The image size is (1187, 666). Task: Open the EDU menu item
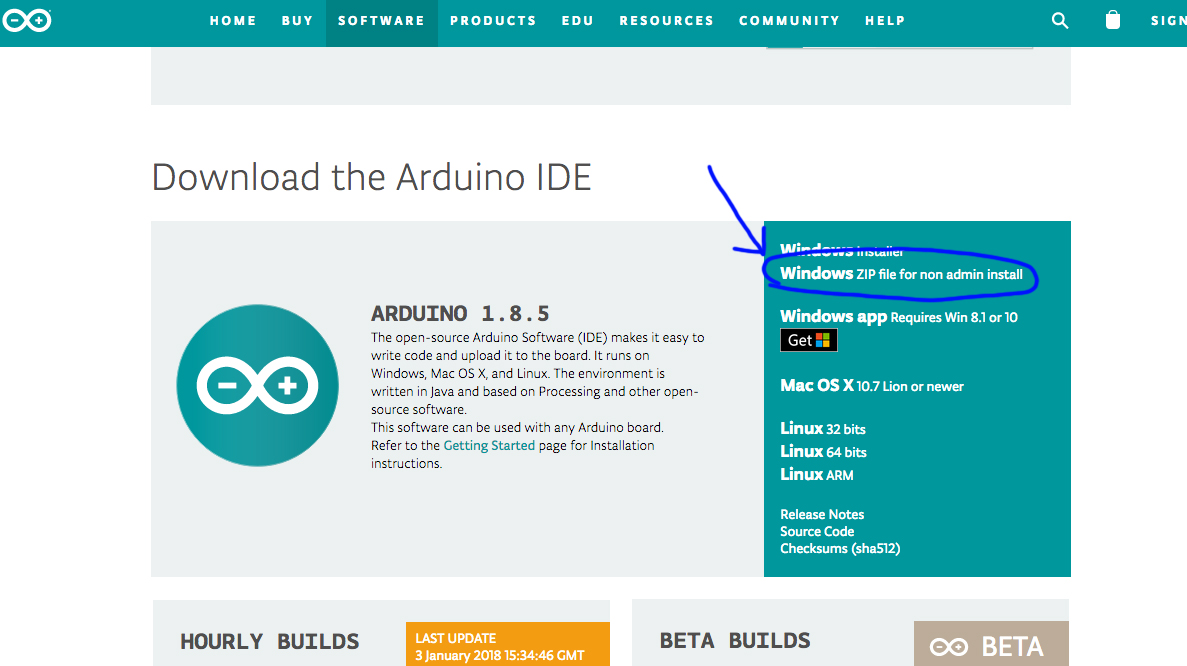tap(578, 20)
